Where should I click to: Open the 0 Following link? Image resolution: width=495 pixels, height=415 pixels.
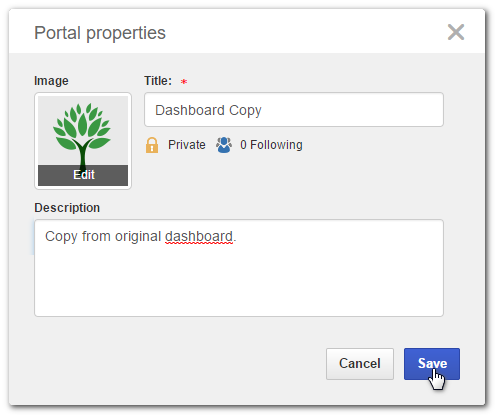(271, 145)
